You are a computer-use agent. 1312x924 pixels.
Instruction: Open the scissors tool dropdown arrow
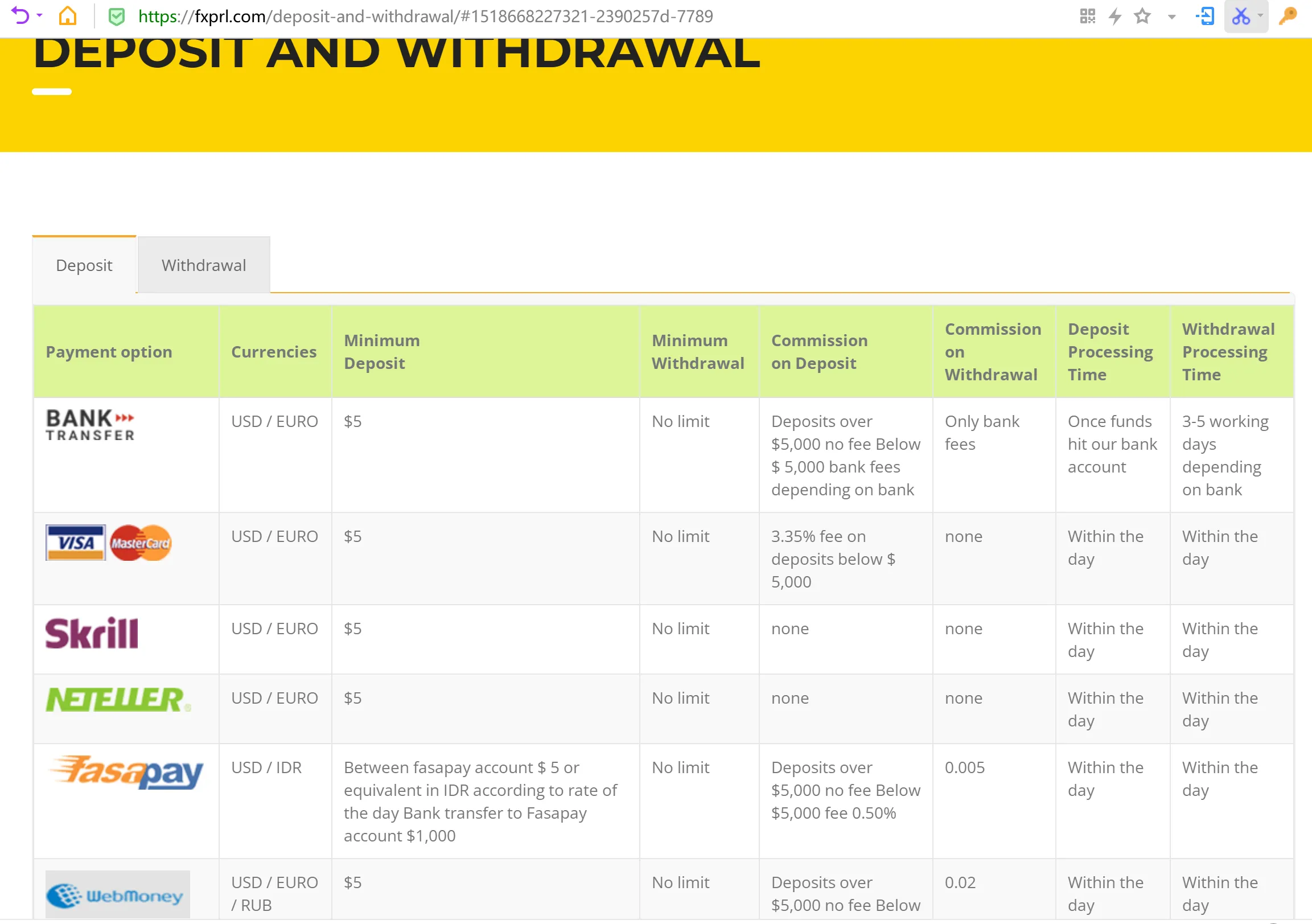(x=1261, y=16)
